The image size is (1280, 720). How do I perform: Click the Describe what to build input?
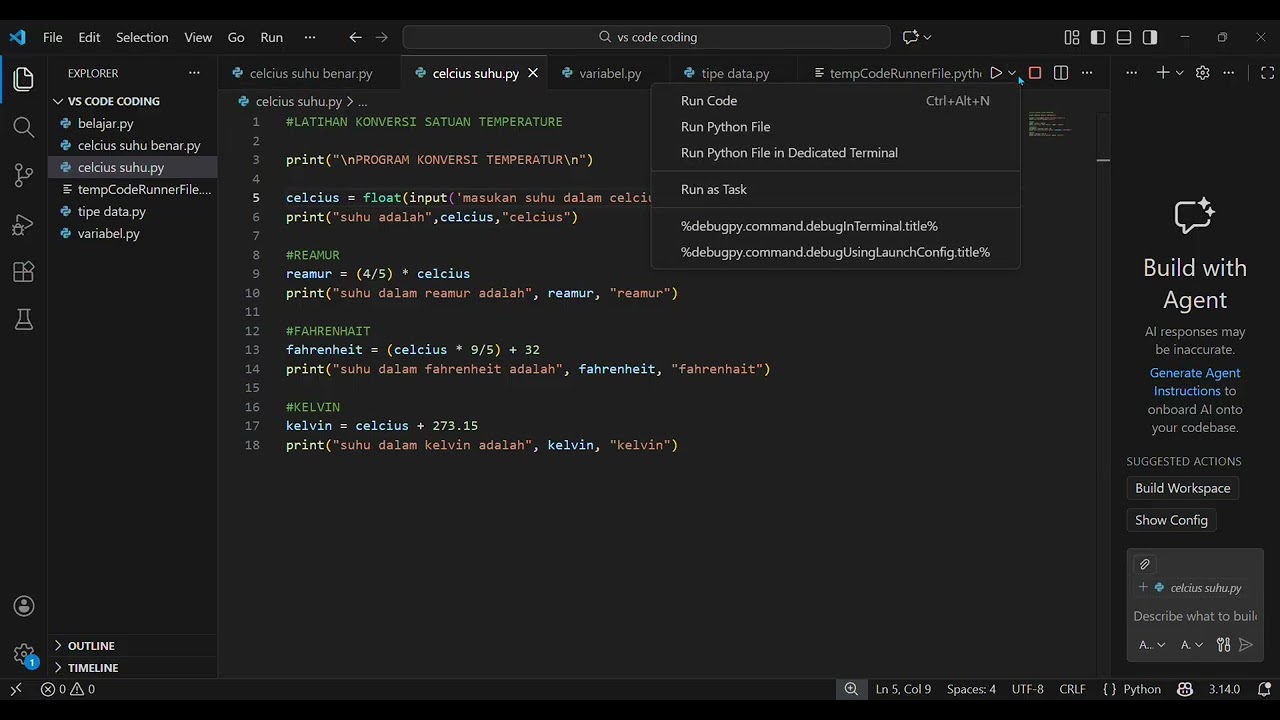point(1195,616)
